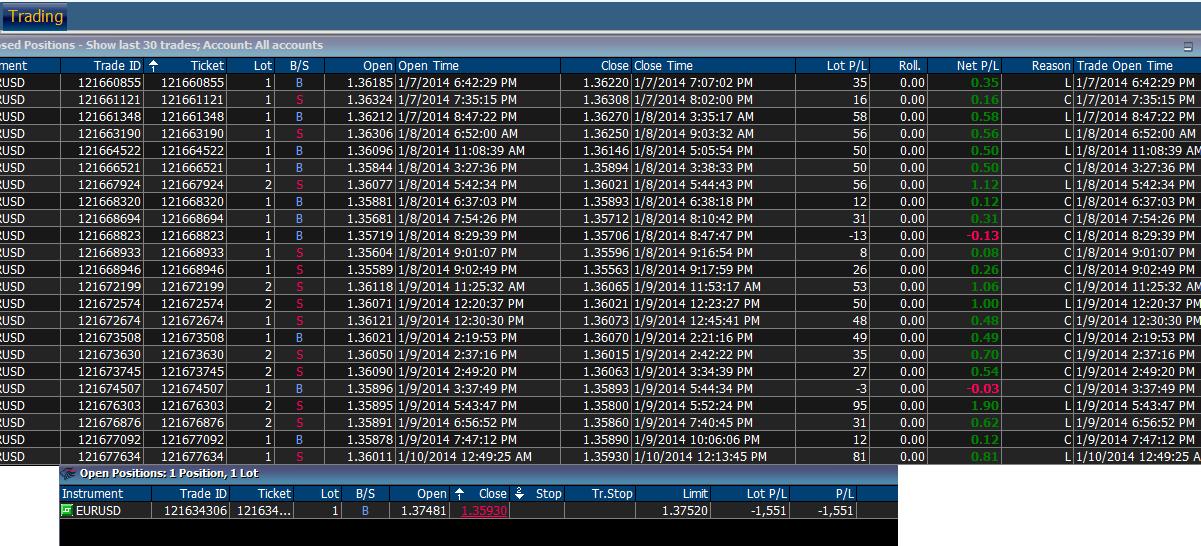Screen dimensions: 1201x546
Task: Select the EURUSD open position instrument cell
Action: tap(105, 510)
